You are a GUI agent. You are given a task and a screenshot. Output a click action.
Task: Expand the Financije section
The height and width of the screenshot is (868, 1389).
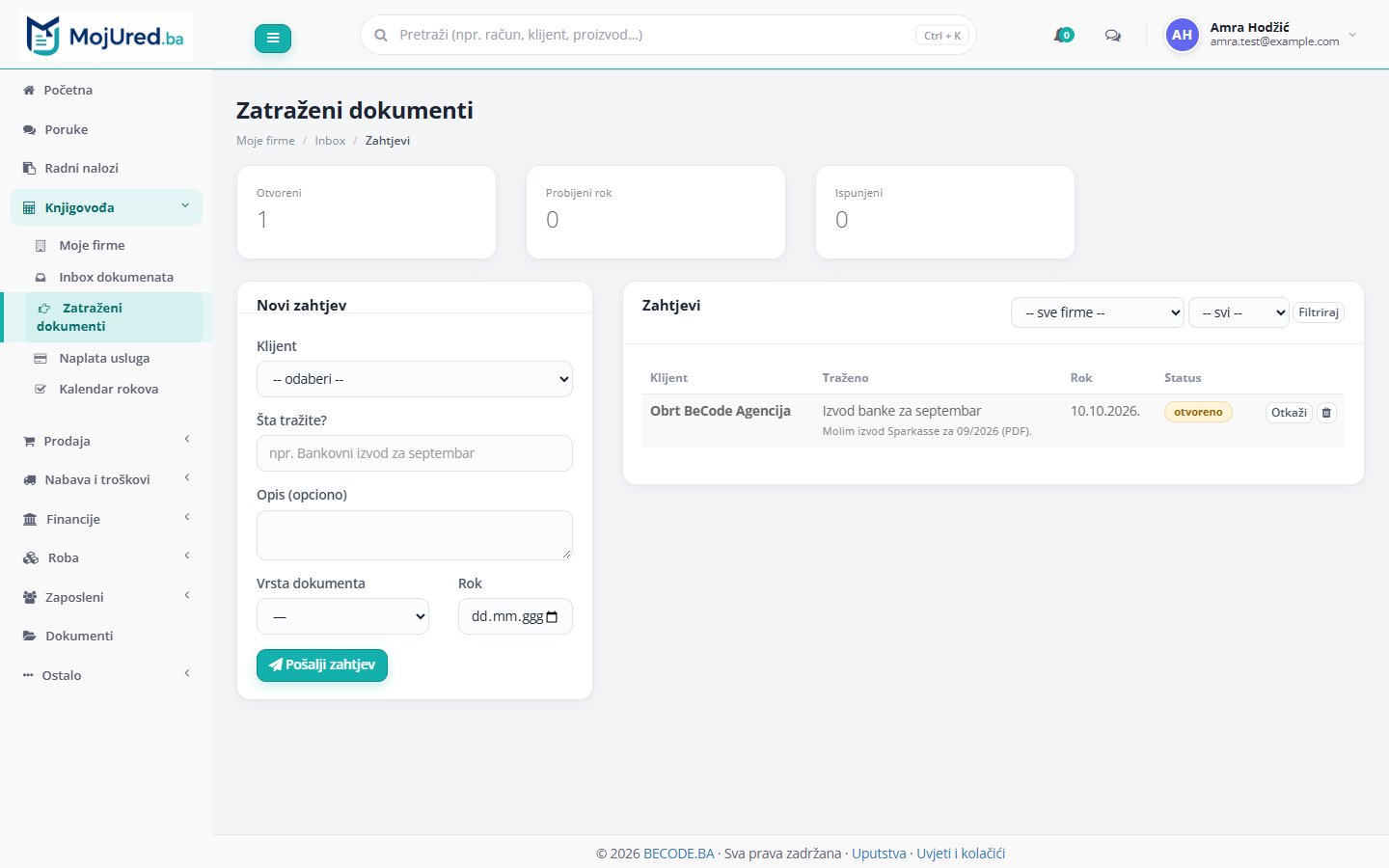pos(106,519)
